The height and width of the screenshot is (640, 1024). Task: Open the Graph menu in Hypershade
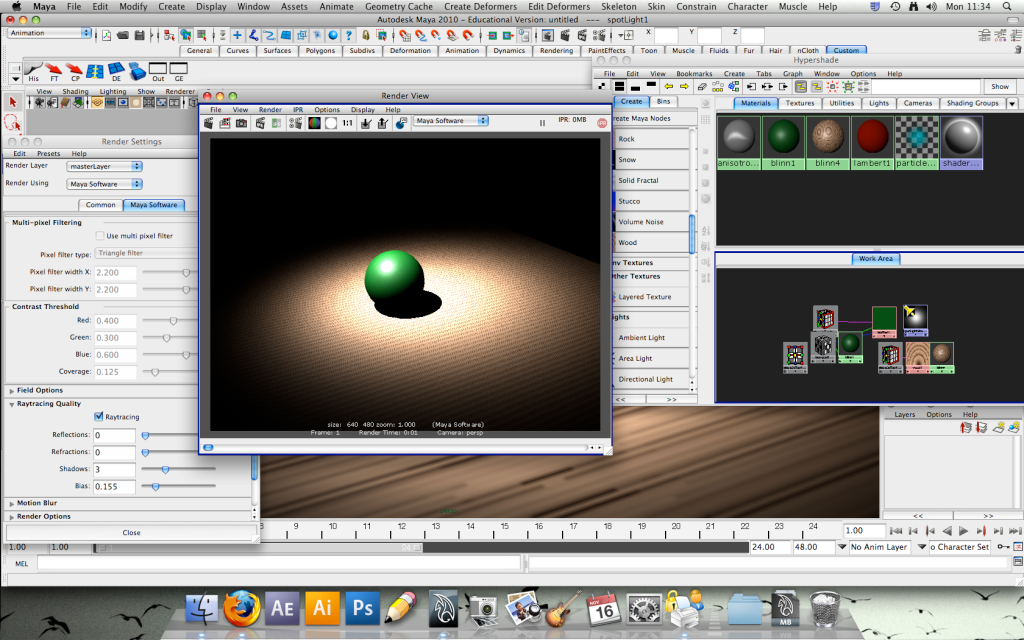tap(792, 74)
